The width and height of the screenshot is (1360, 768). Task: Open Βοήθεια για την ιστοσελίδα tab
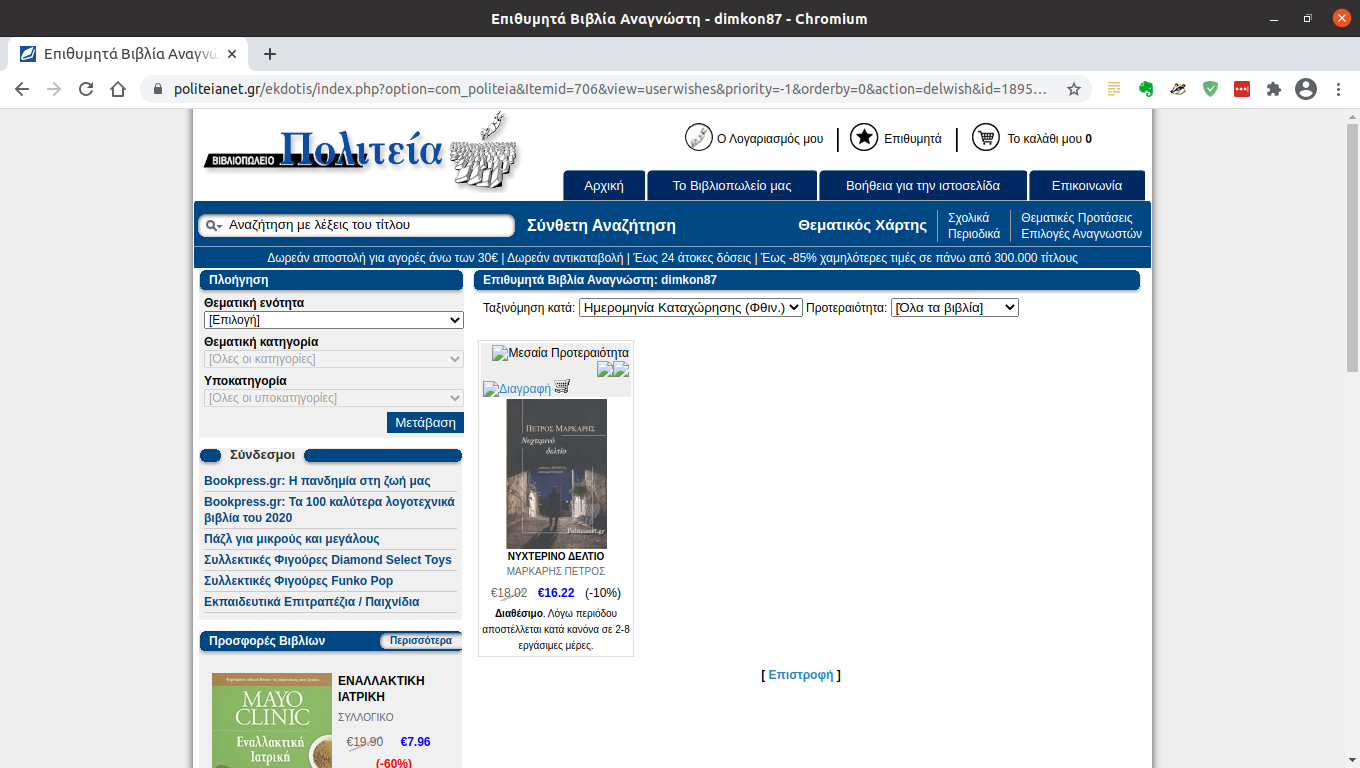[x=923, y=186]
